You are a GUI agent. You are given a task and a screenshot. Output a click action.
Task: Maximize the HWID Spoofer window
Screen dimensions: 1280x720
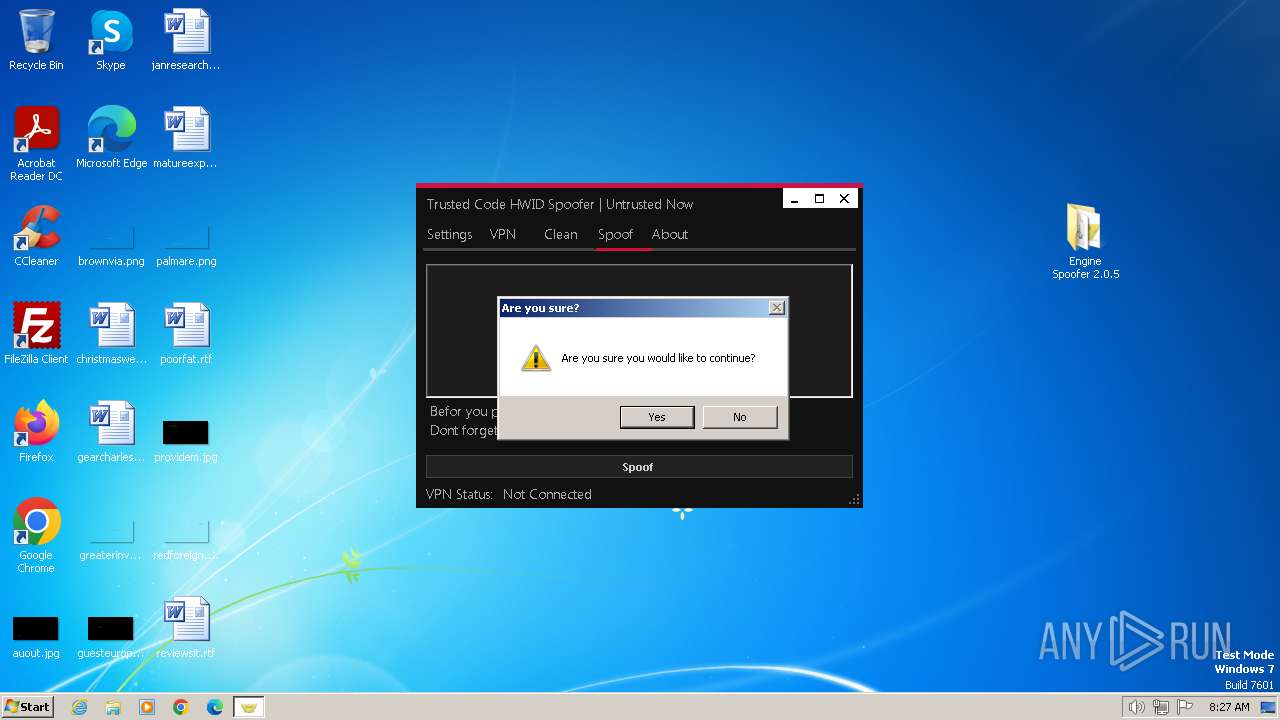point(819,199)
